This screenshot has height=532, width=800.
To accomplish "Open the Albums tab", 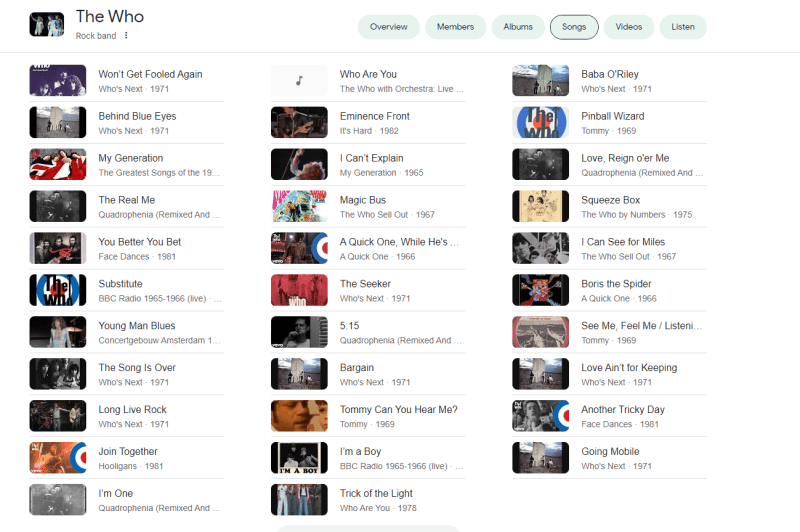I will coord(518,27).
